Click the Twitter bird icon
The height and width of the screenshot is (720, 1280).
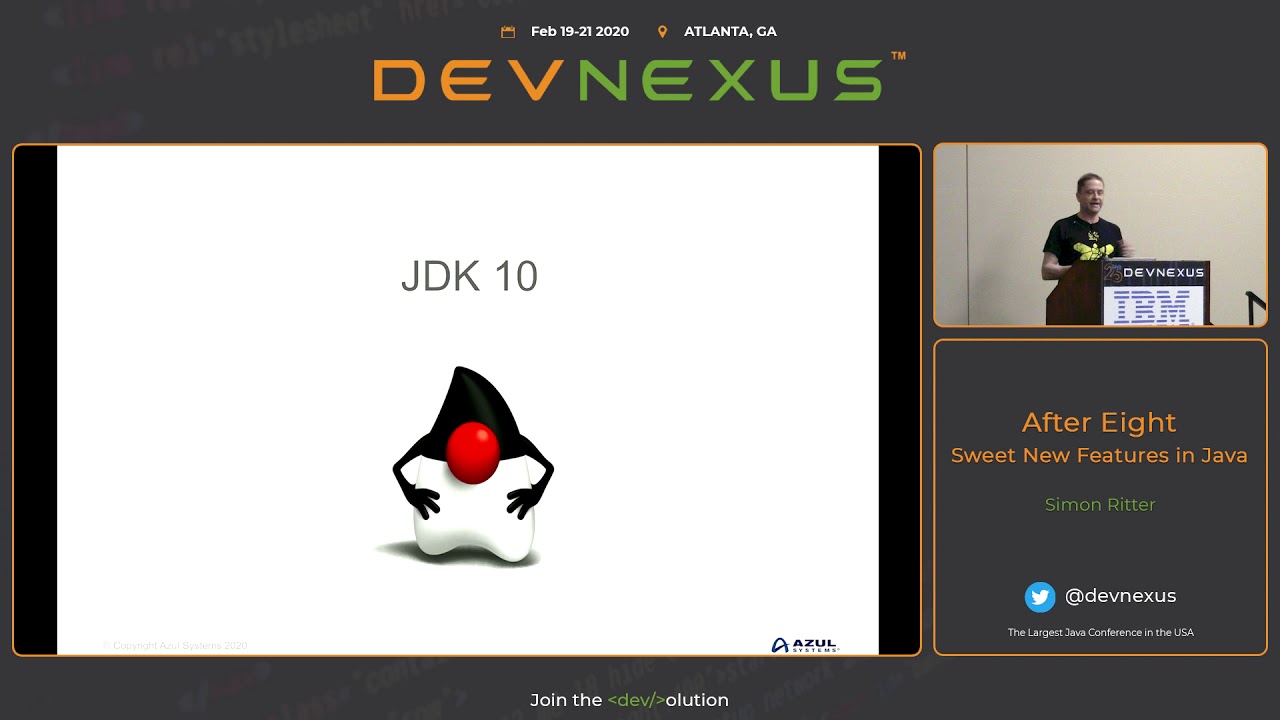tap(1040, 597)
